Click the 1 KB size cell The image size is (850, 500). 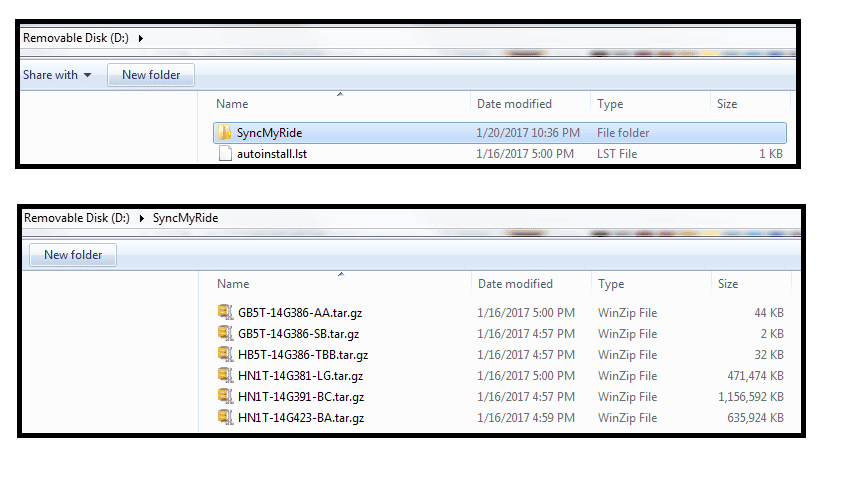(x=771, y=154)
